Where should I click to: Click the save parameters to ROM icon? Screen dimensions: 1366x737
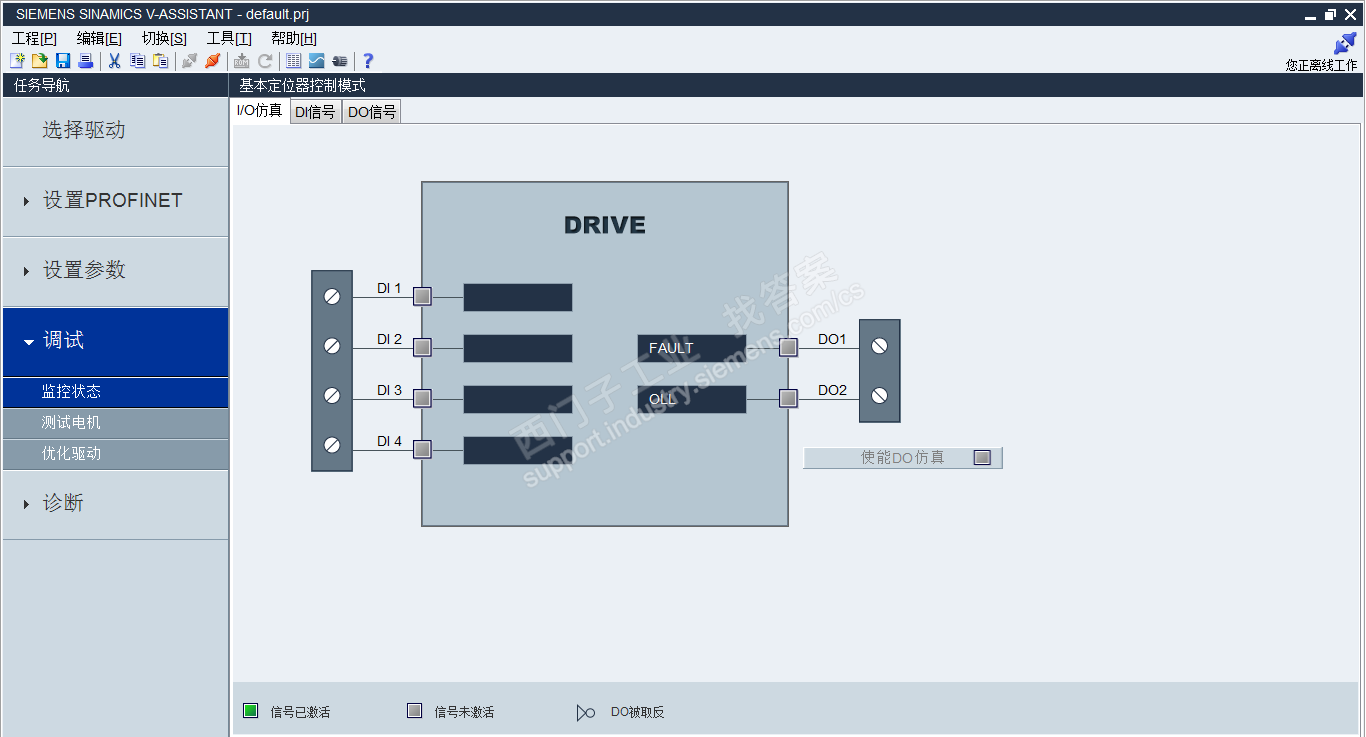[241, 61]
